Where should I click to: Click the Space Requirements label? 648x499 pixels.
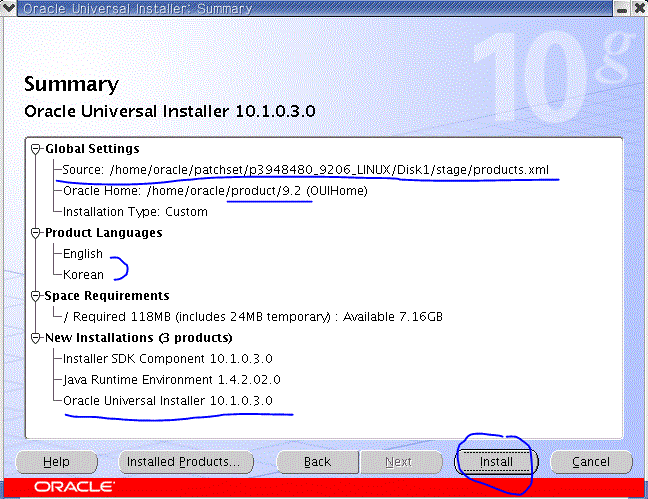tap(107, 296)
